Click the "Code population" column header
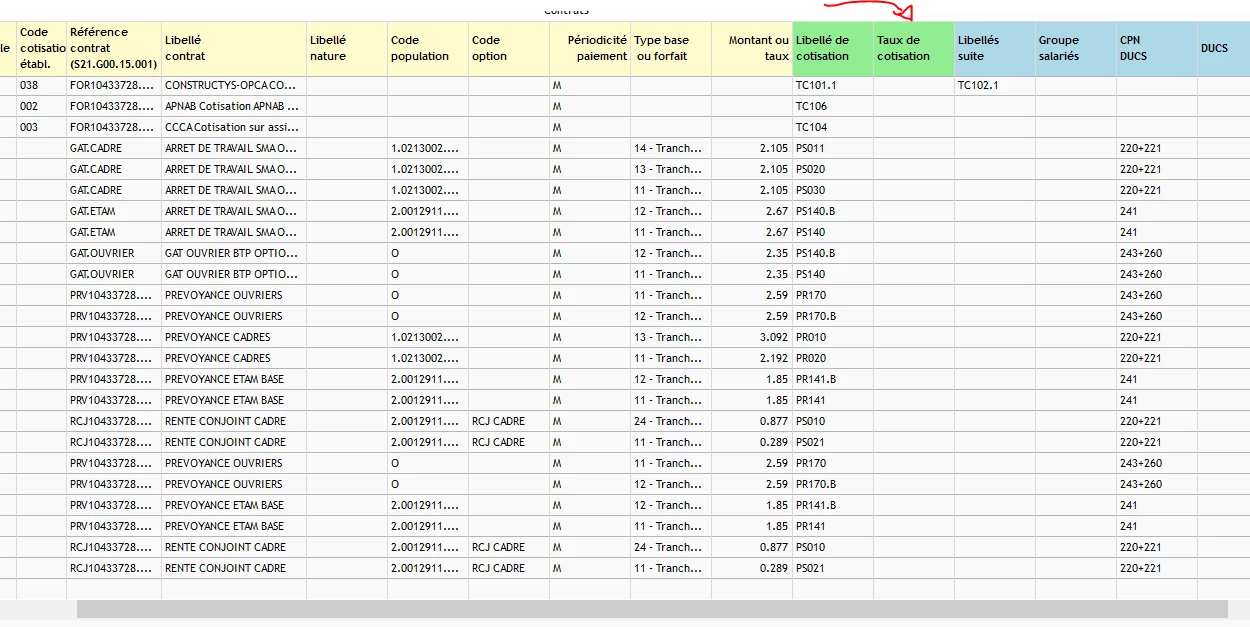The width and height of the screenshot is (1250, 627). coord(428,48)
